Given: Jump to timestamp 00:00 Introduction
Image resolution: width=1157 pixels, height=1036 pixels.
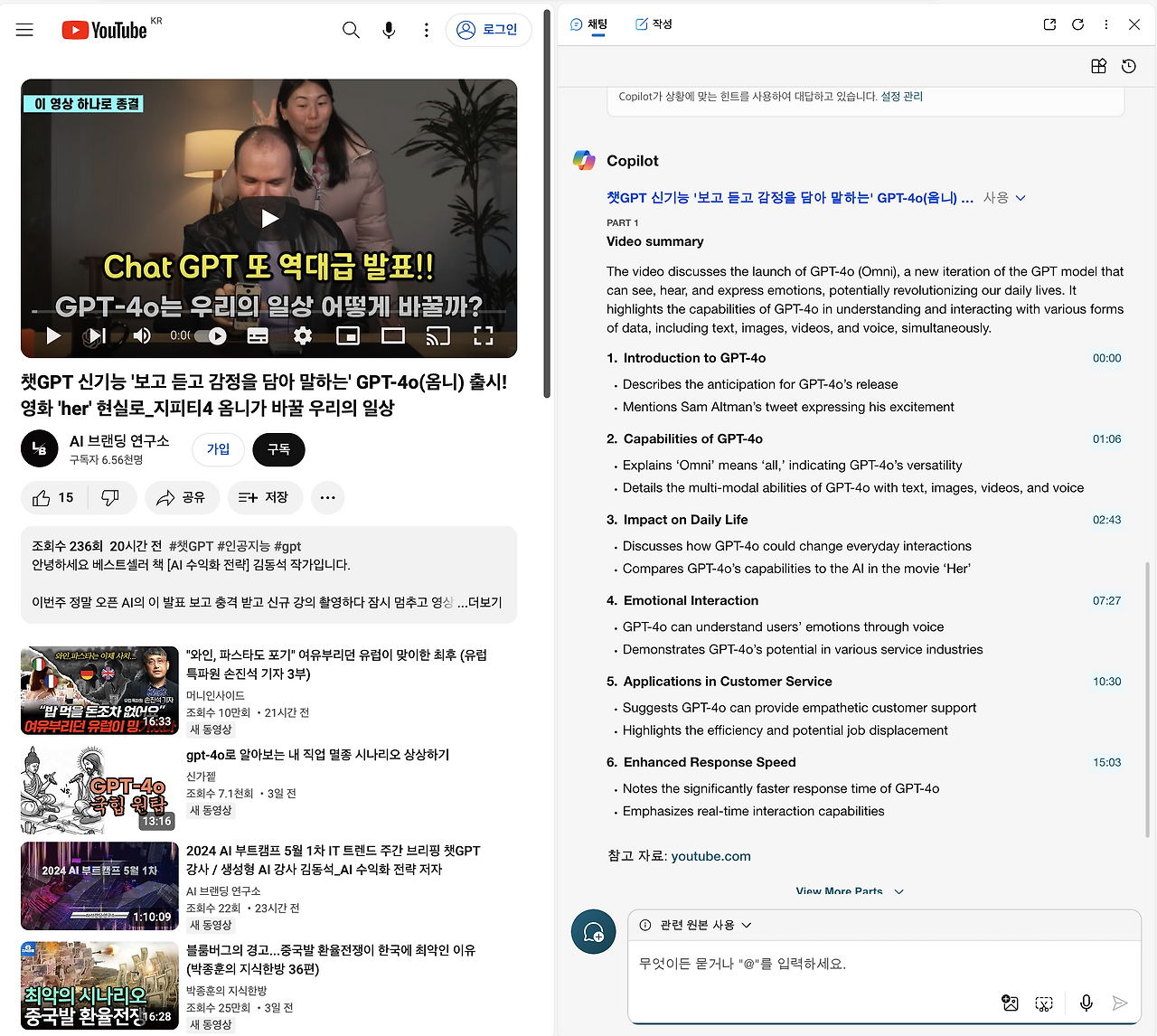Looking at the screenshot, I should coord(1106,358).
